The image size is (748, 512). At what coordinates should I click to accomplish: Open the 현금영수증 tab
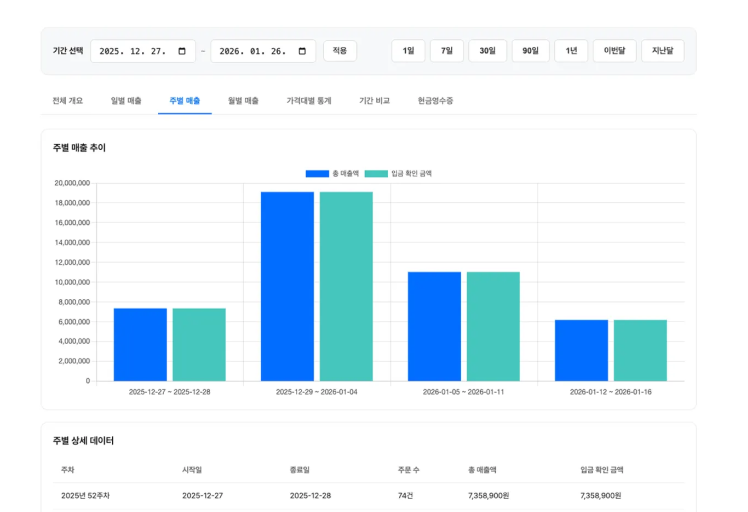(435, 101)
